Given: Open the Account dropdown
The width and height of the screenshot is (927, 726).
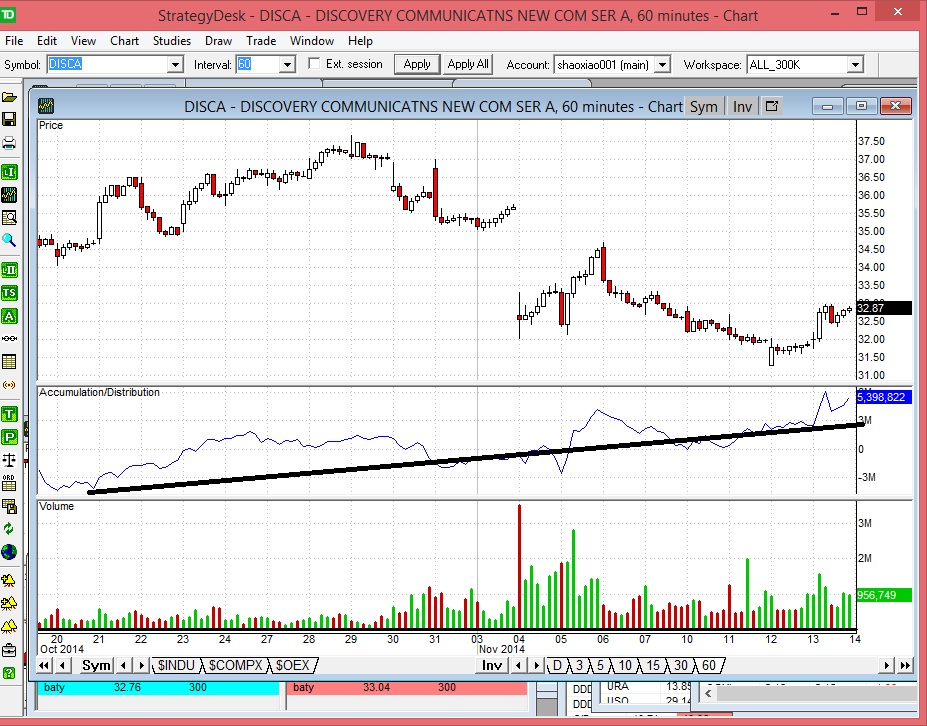Looking at the screenshot, I should point(663,64).
